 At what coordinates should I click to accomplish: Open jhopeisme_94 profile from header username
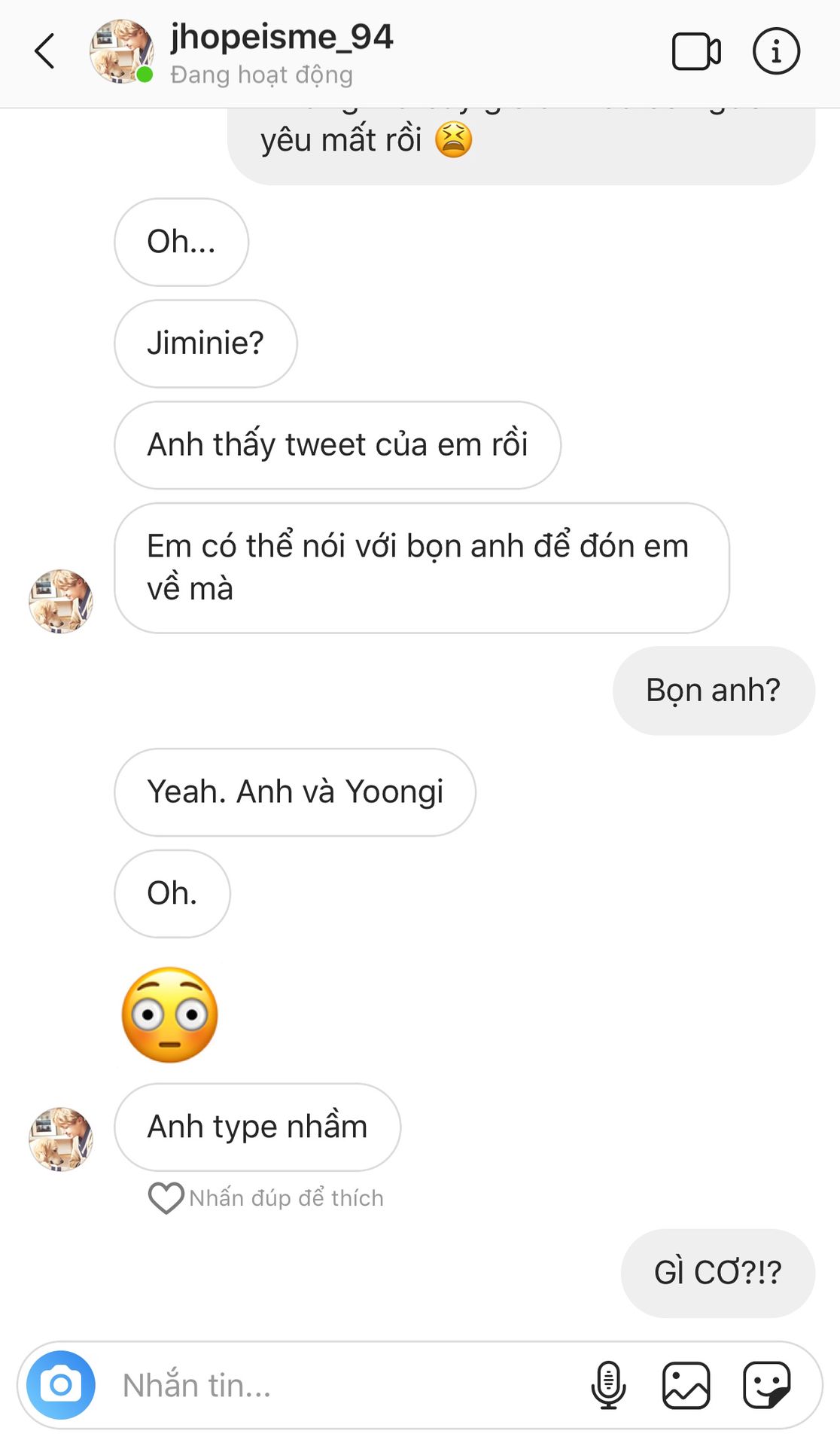(282, 38)
